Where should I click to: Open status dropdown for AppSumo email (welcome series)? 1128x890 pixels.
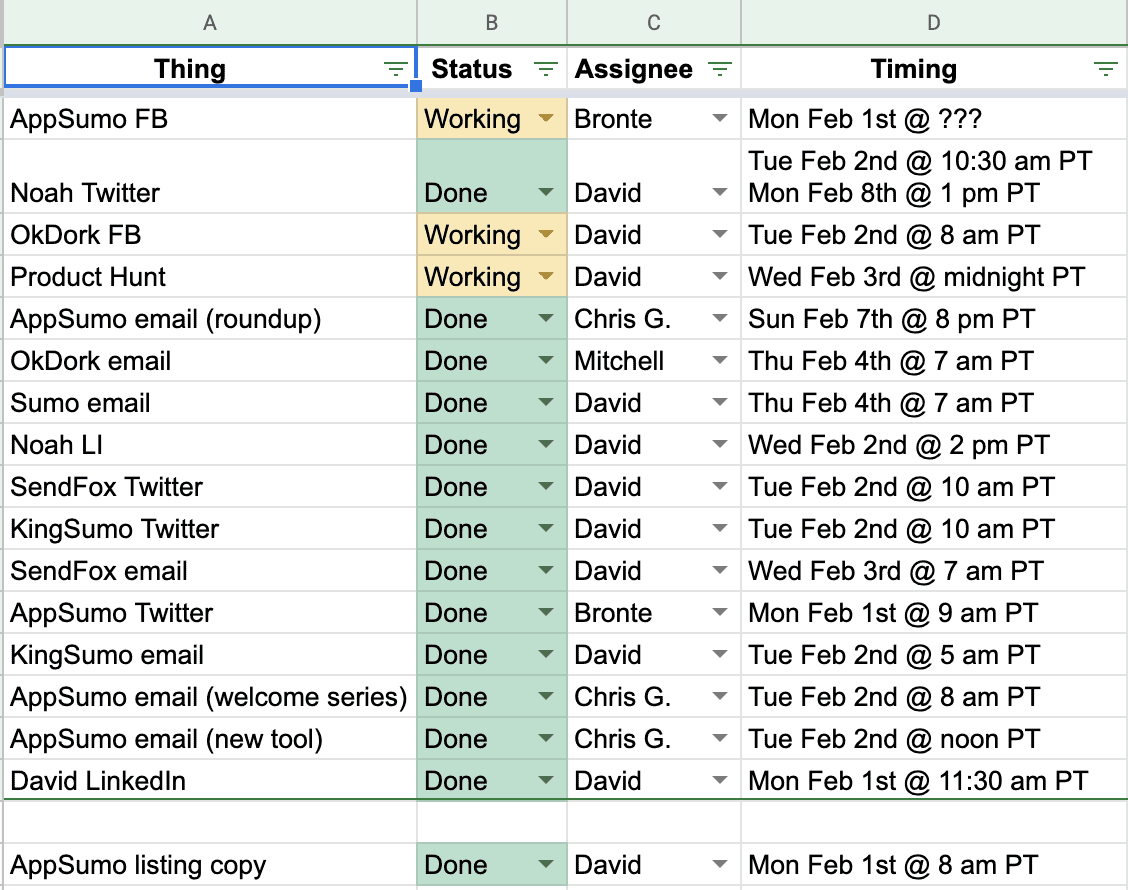coord(546,696)
